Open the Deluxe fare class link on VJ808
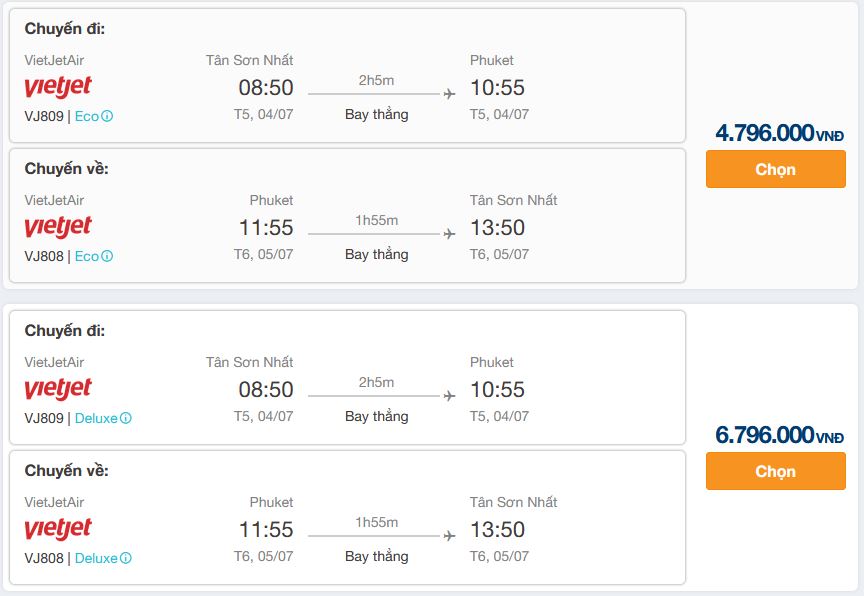 pyautogui.click(x=96, y=558)
